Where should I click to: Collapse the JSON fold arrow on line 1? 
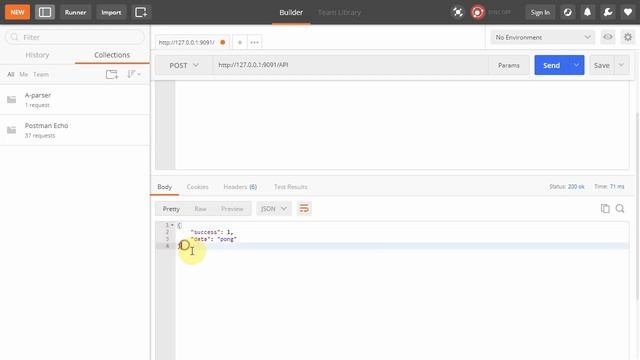click(173, 225)
